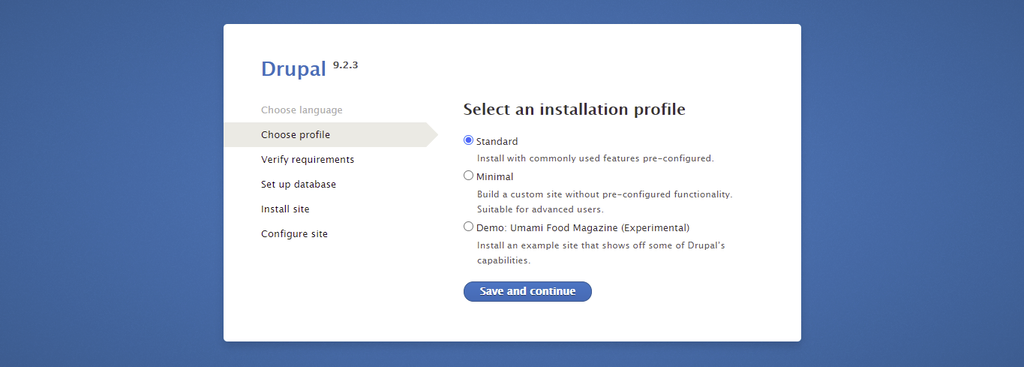Choose the Demo: Umami Food Magazine radio button
This screenshot has height=367, width=1024.
[x=468, y=227]
